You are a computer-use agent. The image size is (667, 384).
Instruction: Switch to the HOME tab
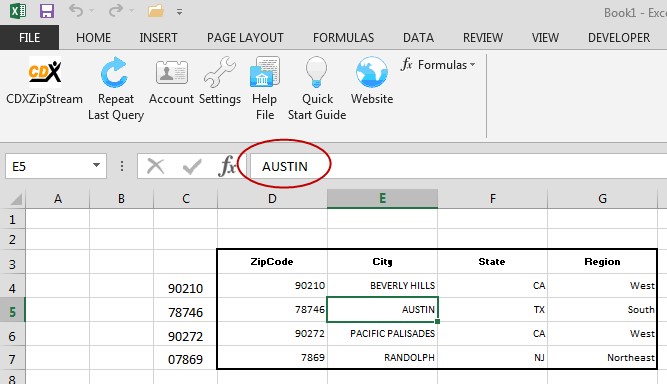(94, 37)
